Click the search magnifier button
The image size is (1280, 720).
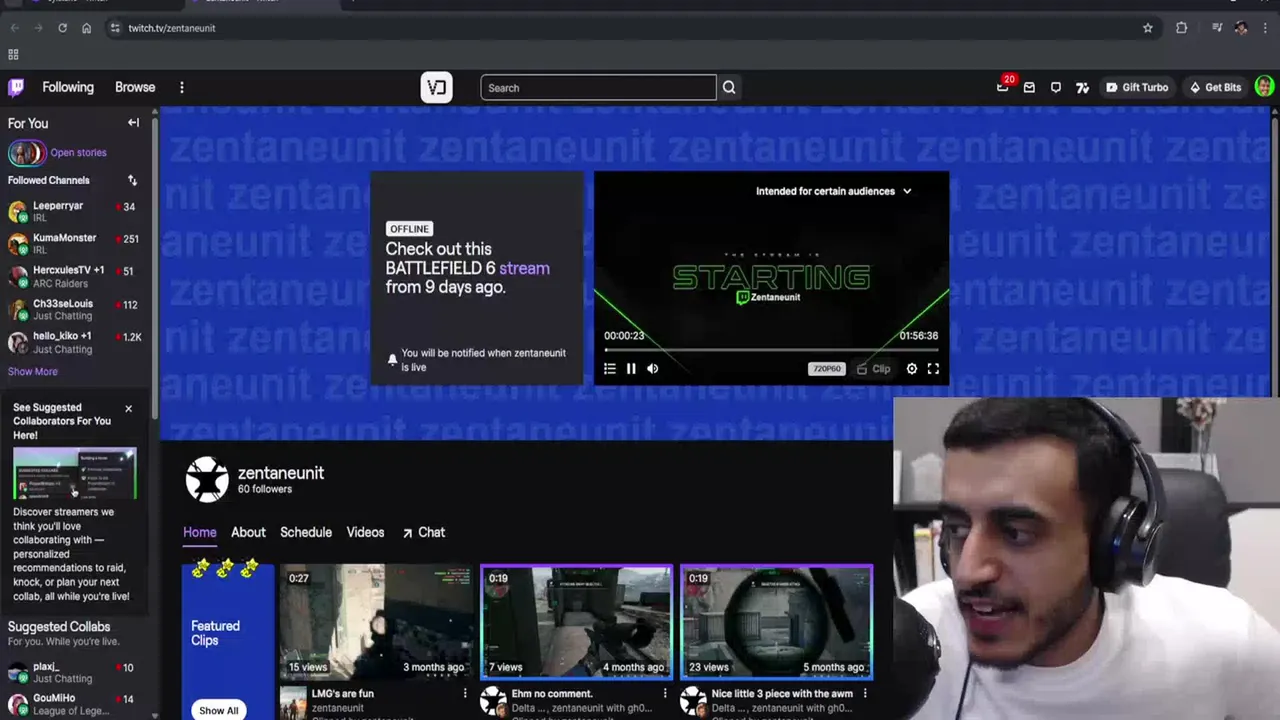(729, 88)
